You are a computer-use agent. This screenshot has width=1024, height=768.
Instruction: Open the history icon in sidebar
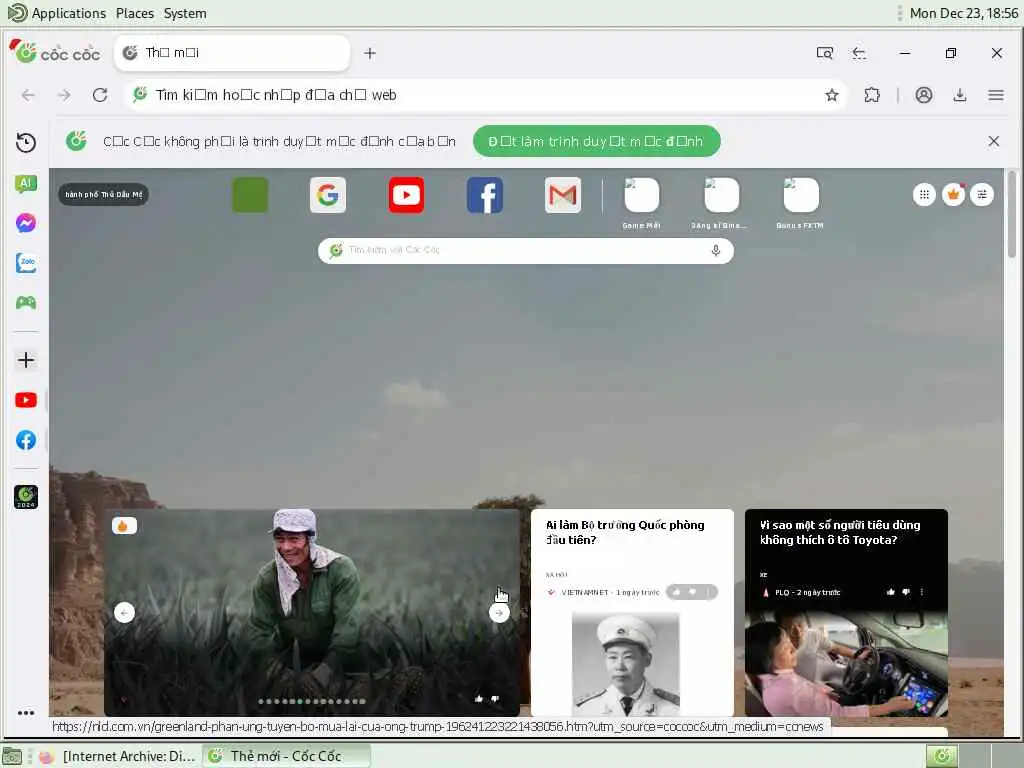[26, 142]
